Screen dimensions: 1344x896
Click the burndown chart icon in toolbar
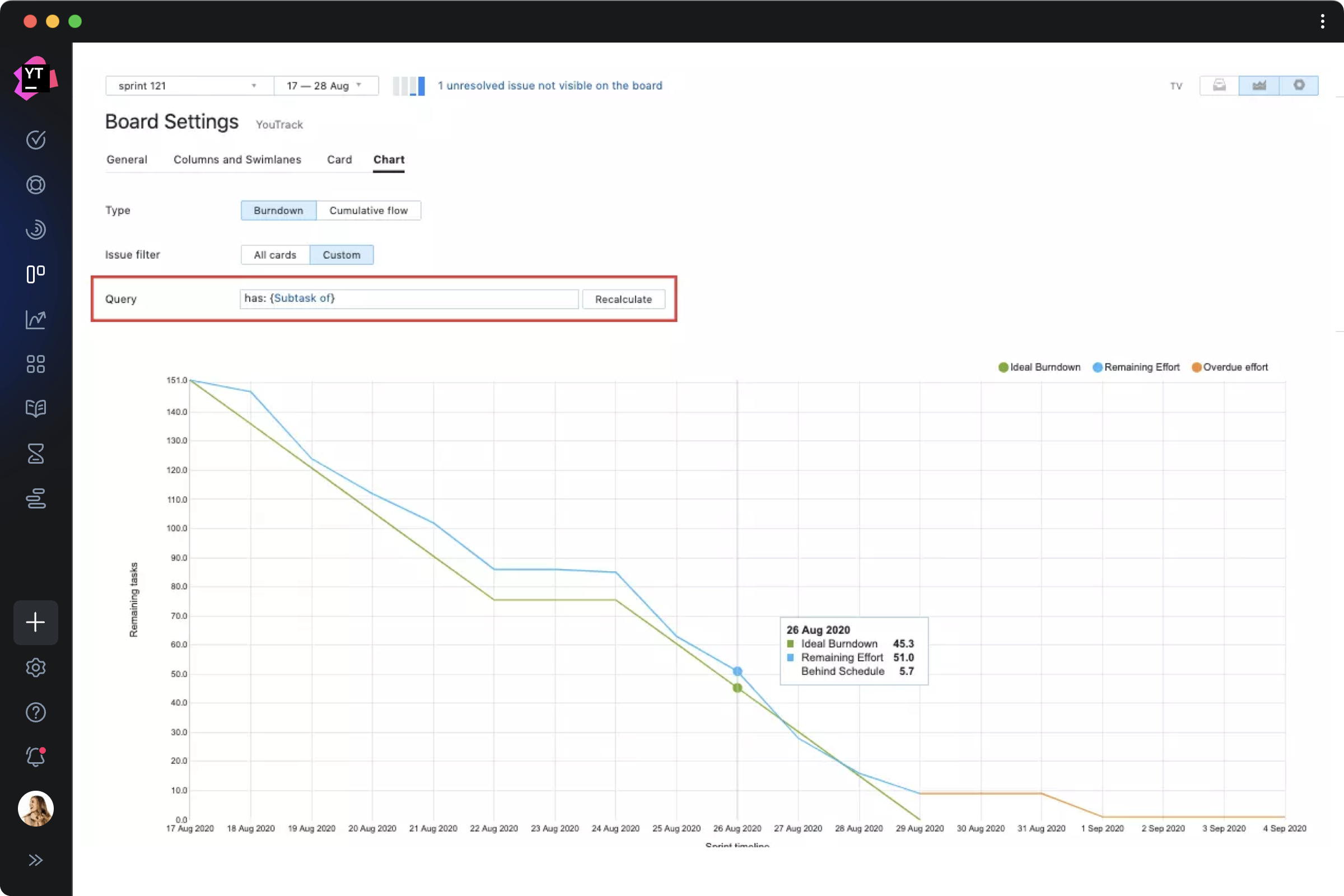click(1258, 85)
